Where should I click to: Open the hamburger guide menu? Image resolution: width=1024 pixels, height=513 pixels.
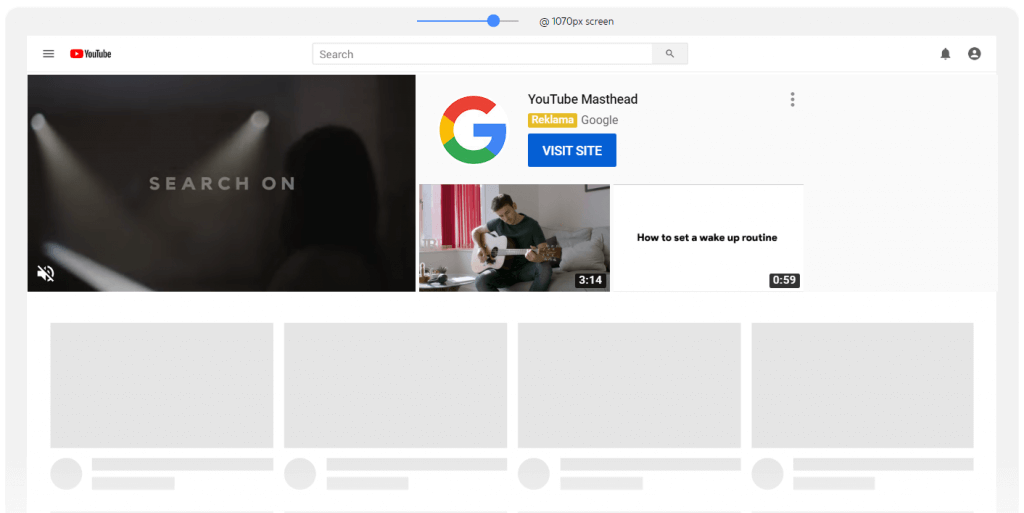(x=48, y=54)
